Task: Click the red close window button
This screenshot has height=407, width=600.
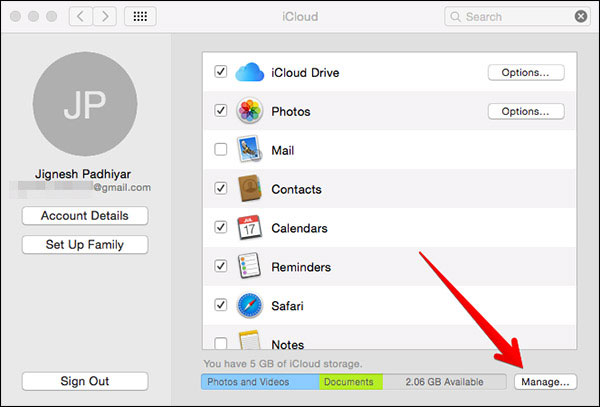Action: coord(15,16)
